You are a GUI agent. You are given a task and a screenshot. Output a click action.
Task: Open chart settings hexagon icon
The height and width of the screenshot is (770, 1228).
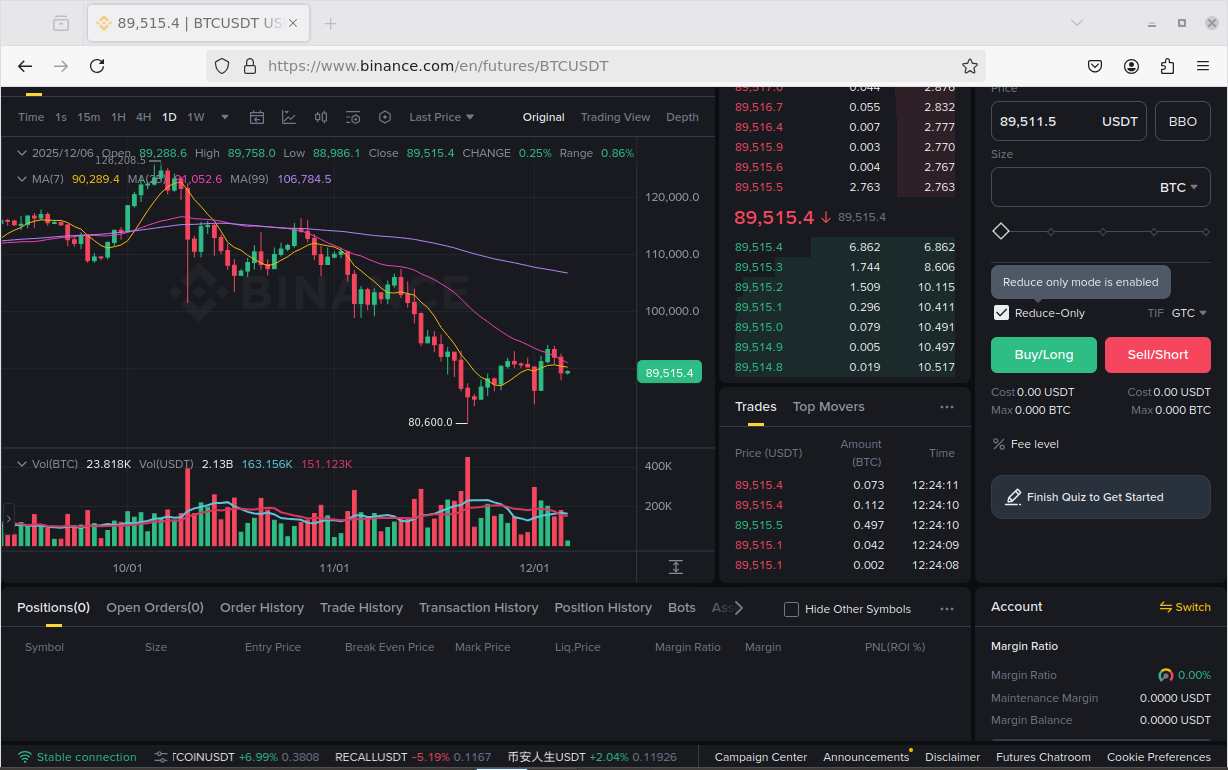[x=385, y=117]
